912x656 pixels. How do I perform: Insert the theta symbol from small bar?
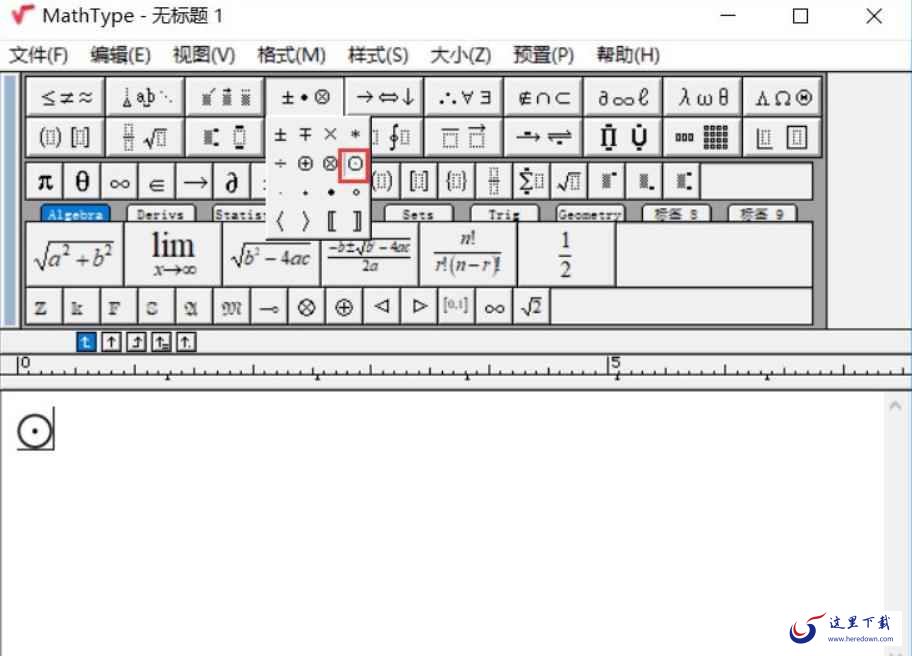(82, 182)
